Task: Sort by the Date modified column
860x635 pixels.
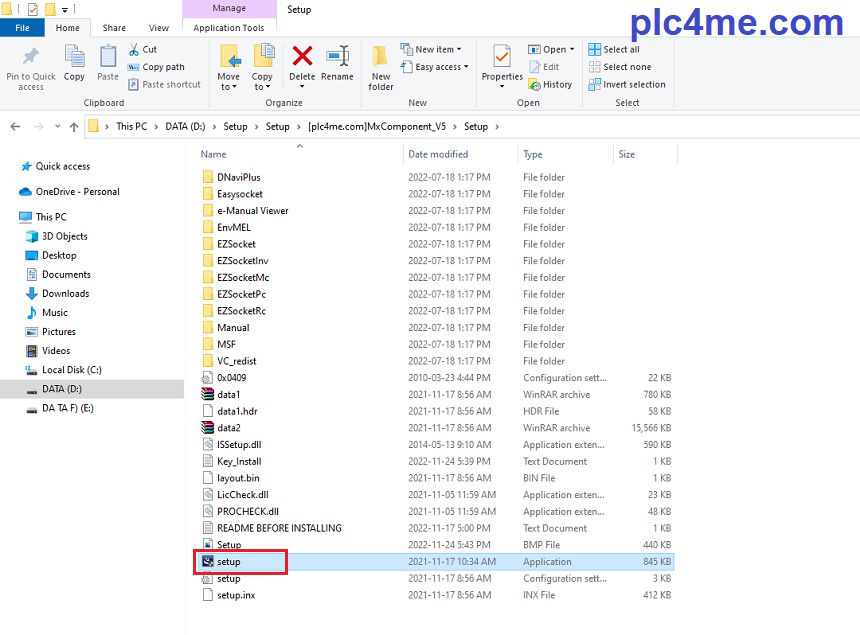Action: [438, 154]
